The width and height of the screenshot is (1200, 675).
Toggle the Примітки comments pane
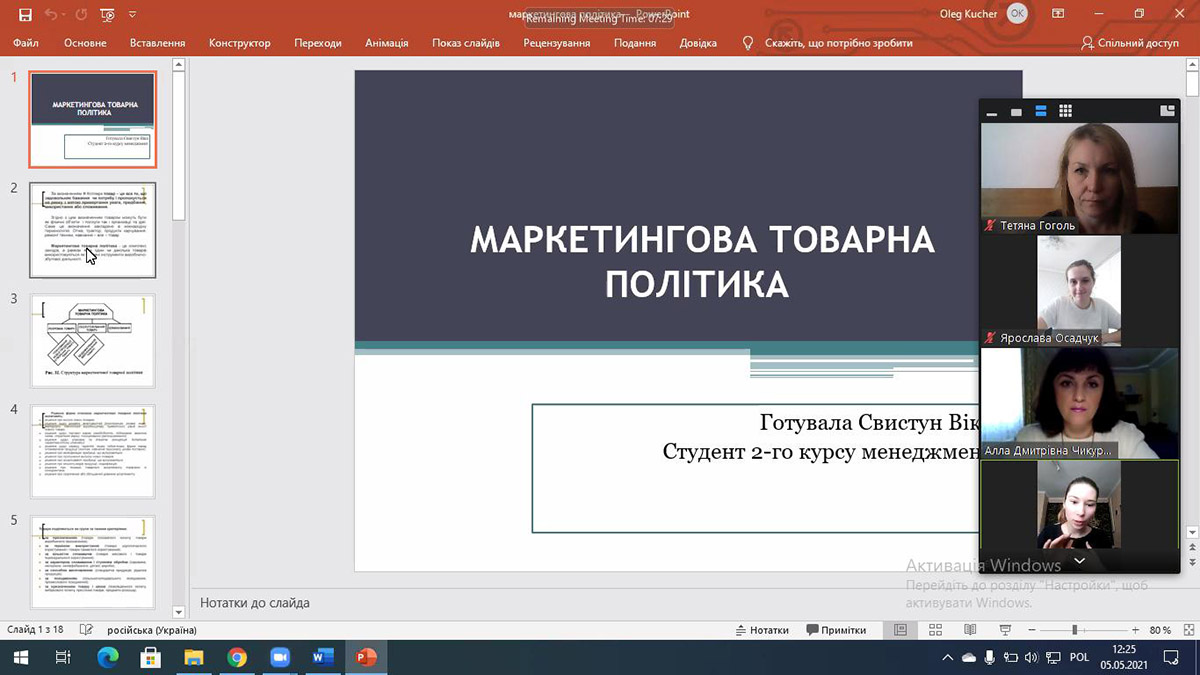click(836, 630)
